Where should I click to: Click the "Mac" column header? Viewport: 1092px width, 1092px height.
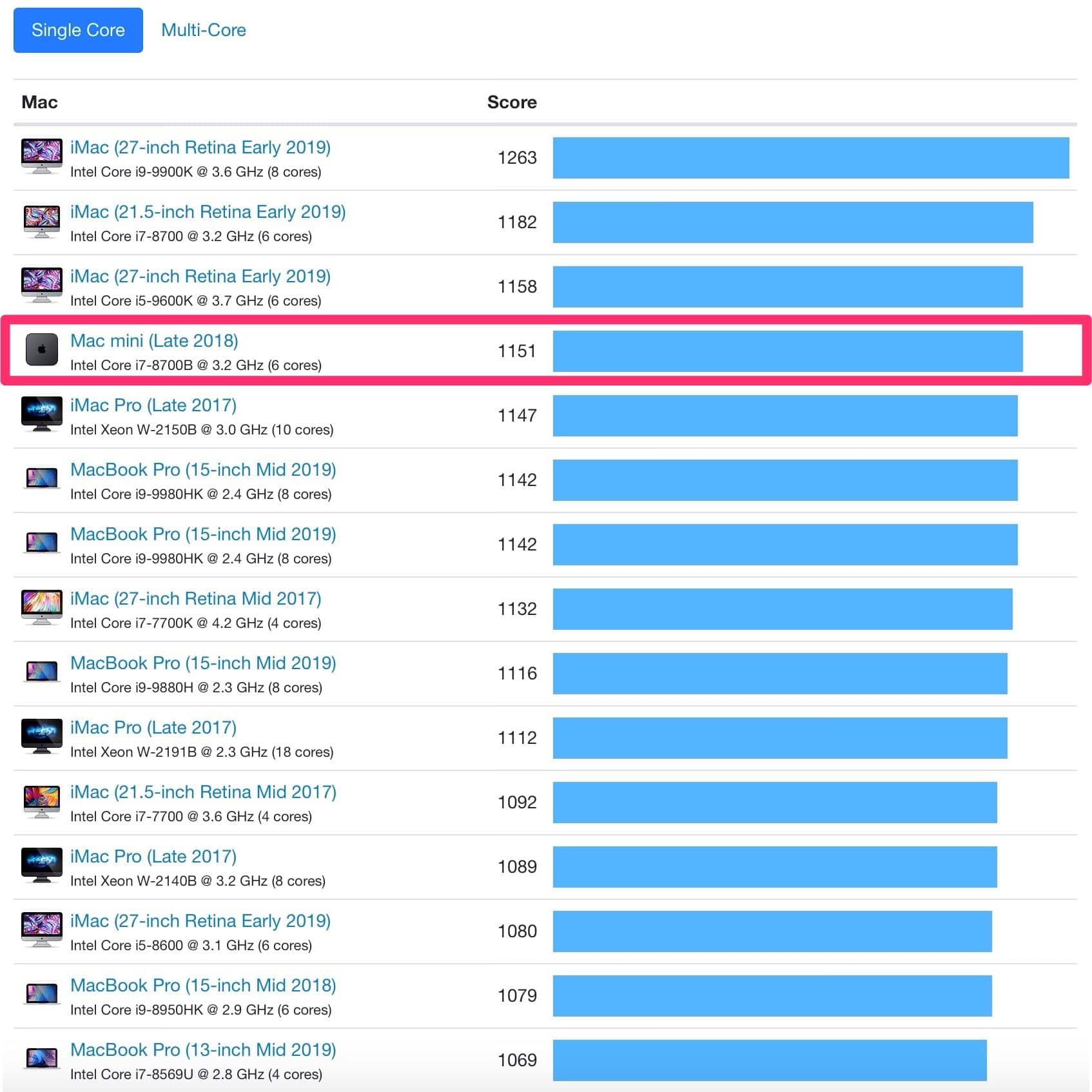[x=39, y=102]
